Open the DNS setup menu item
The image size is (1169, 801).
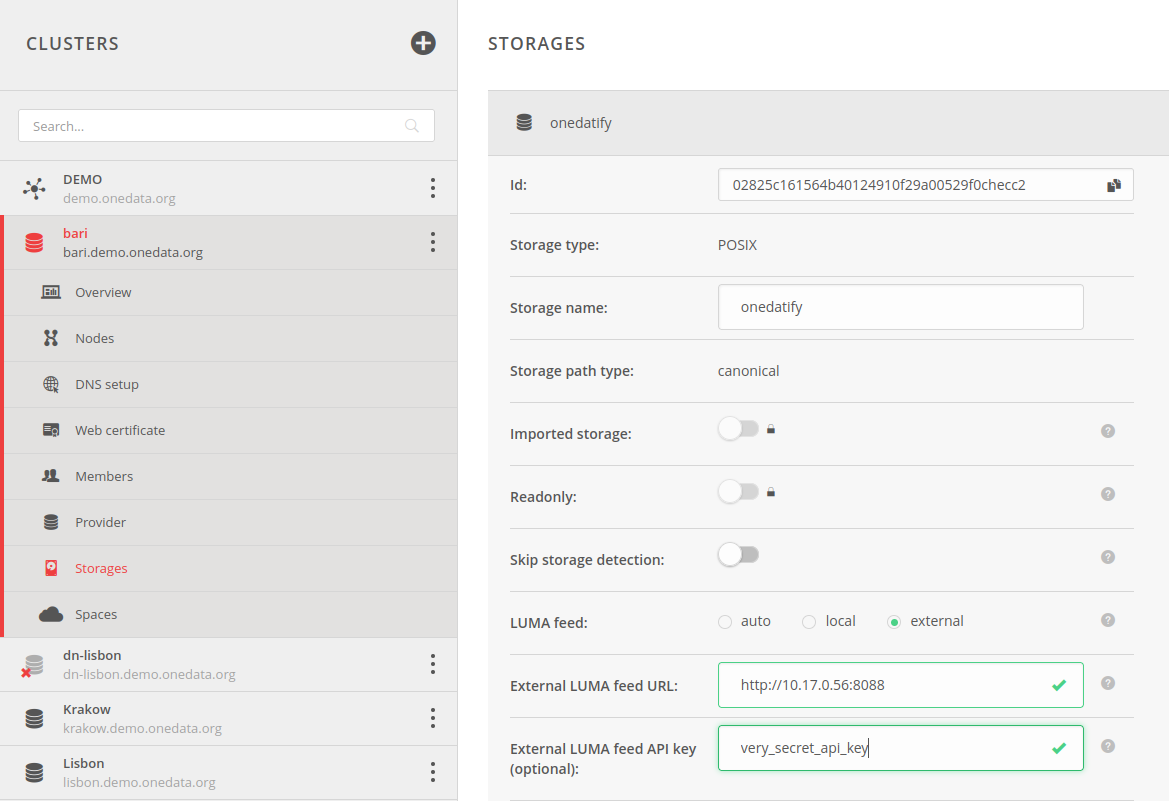(231, 385)
